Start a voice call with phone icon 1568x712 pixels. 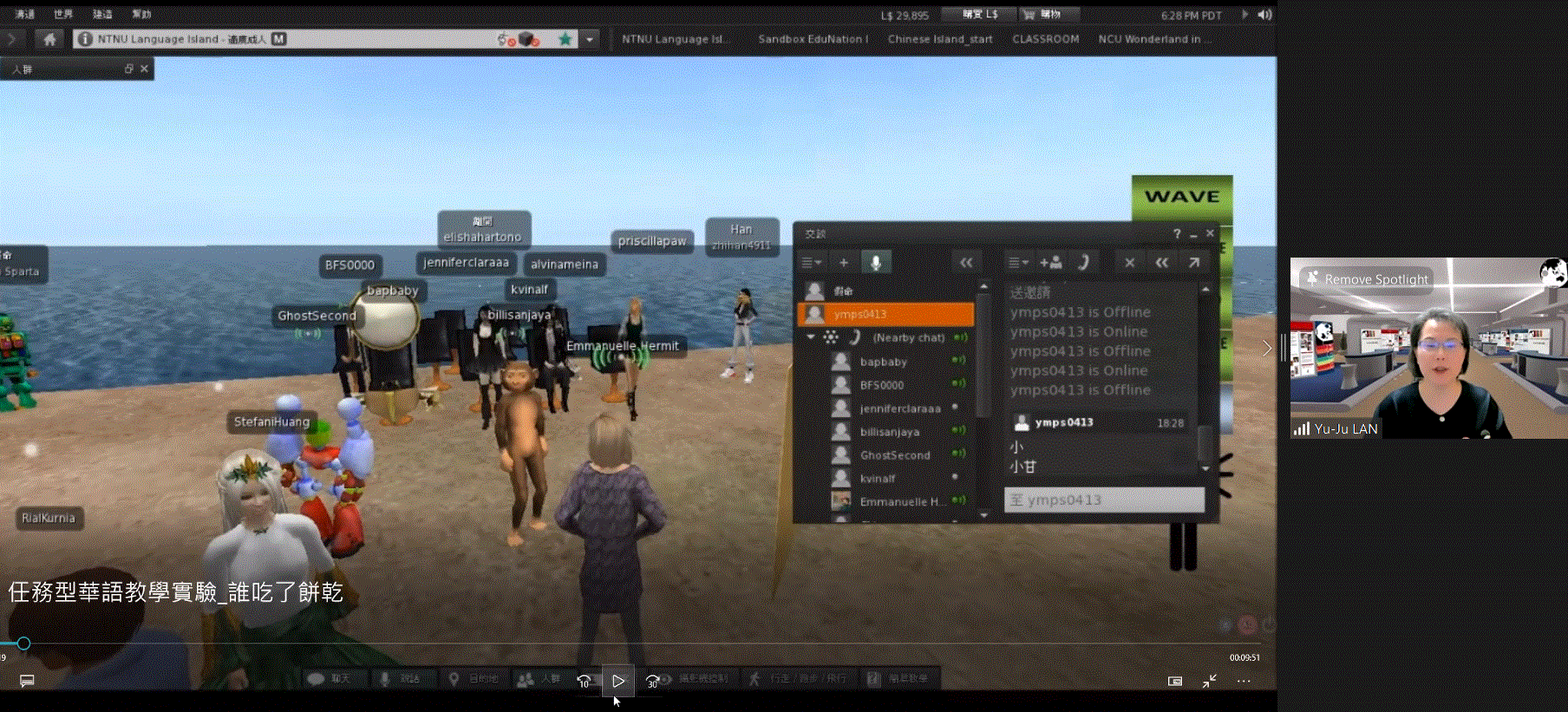[1083, 263]
